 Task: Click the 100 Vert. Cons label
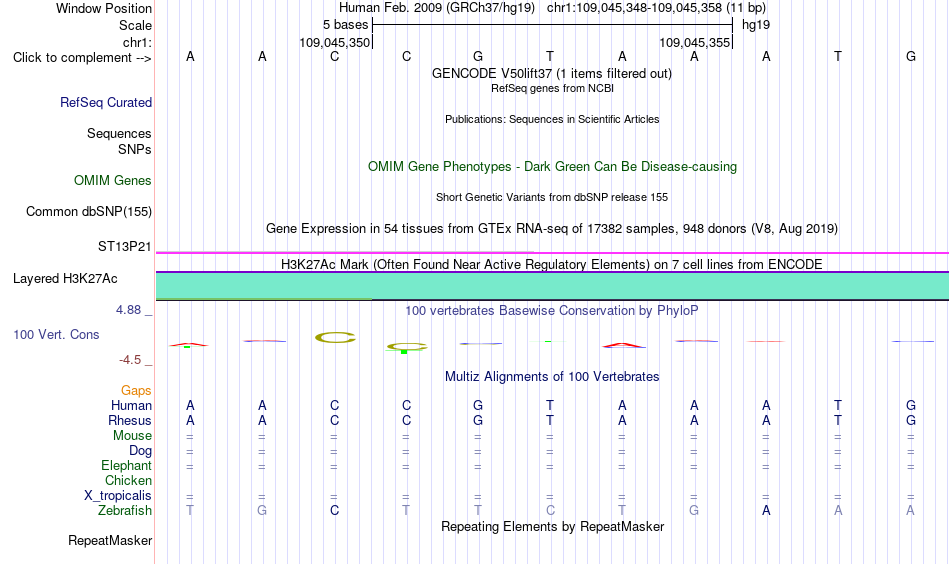(56, 334)
